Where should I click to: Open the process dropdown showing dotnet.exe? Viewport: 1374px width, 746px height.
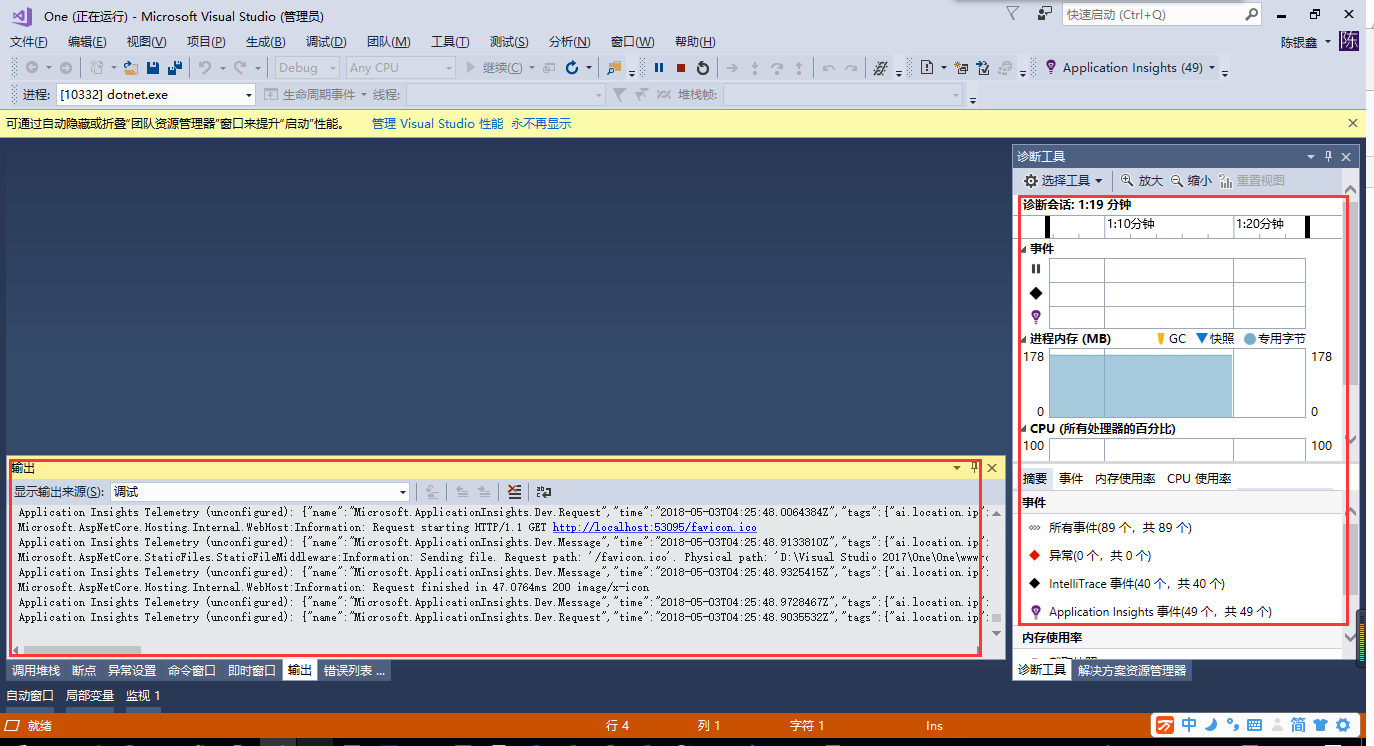coord(155,95)
